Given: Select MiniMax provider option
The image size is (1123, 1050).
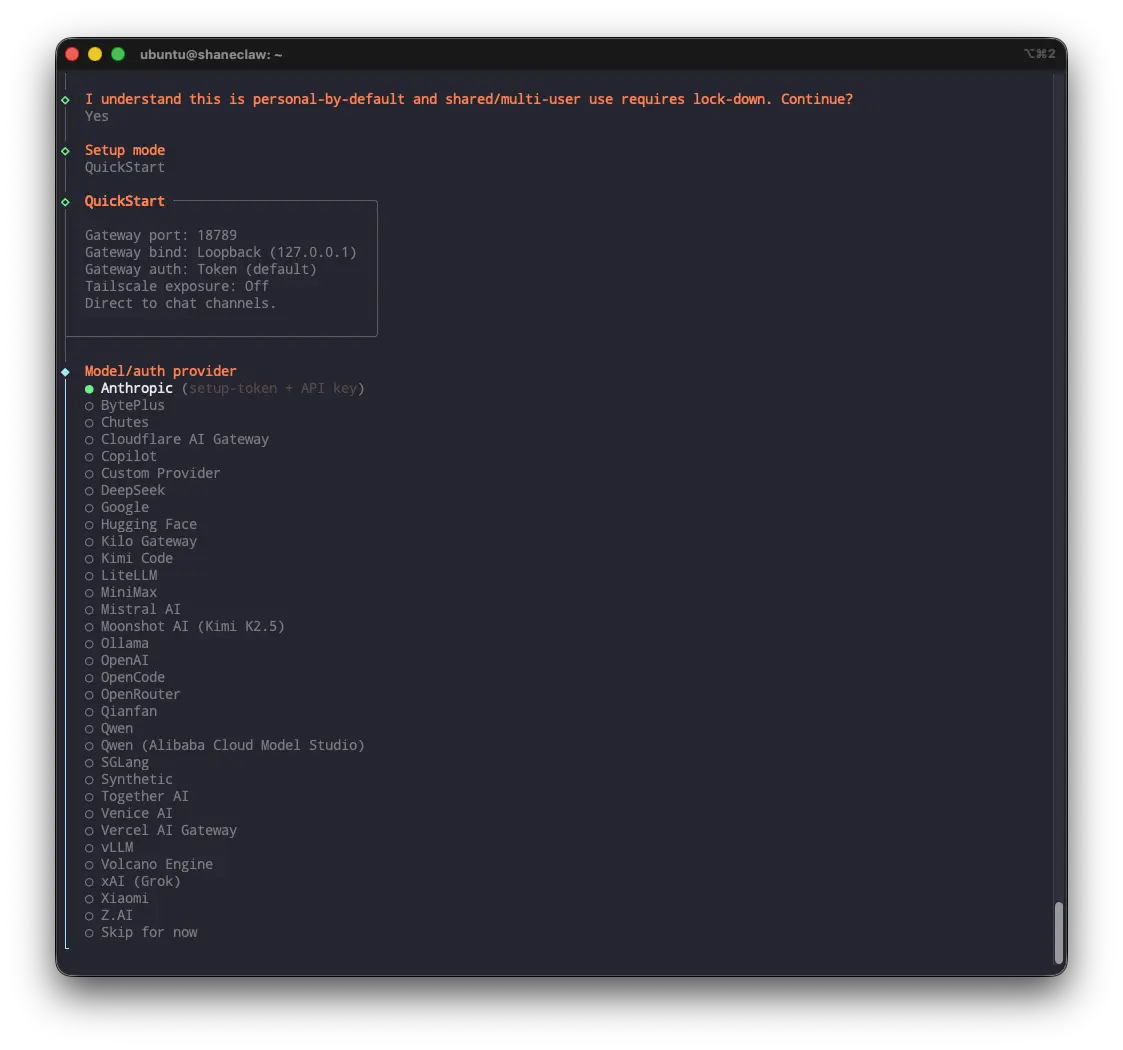Looking at the screenshot, I should [120, 592].
